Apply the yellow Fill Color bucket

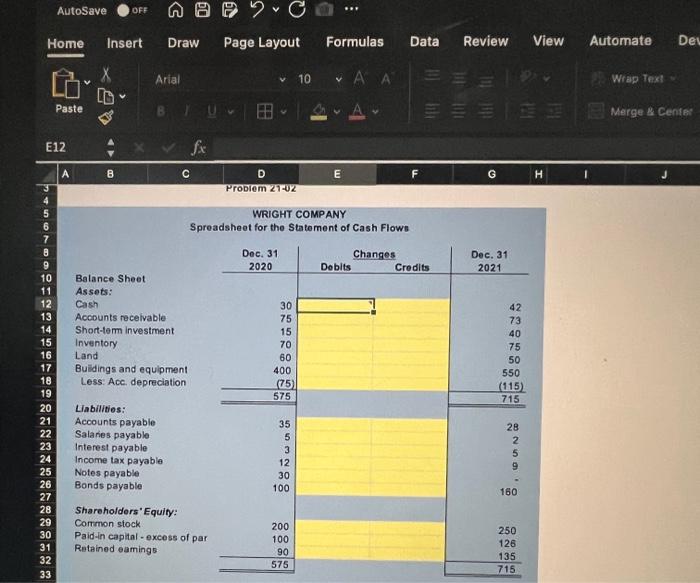click(319, 112)
